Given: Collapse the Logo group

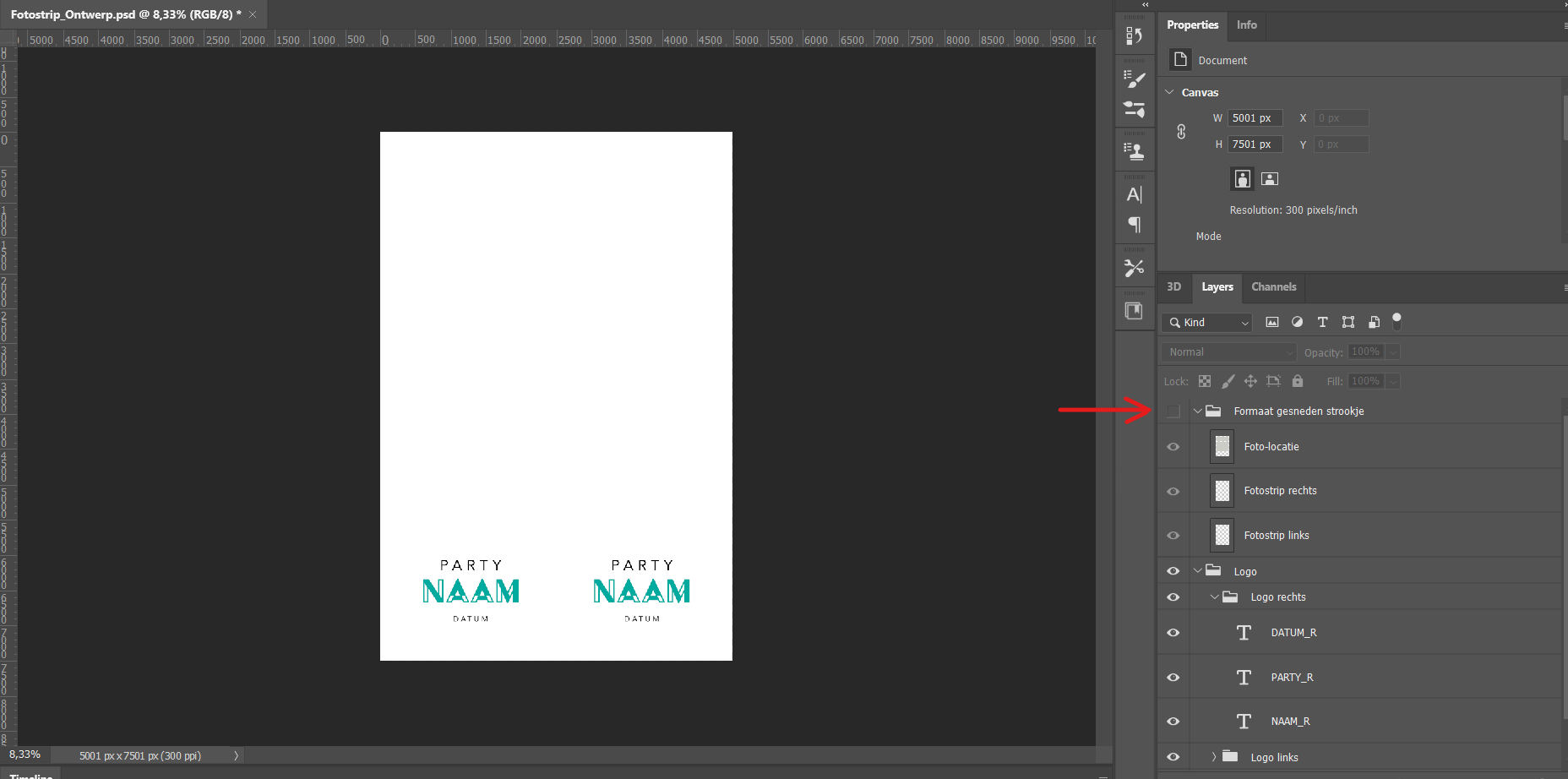Looking at the screenshot, I should [1197, 571].
